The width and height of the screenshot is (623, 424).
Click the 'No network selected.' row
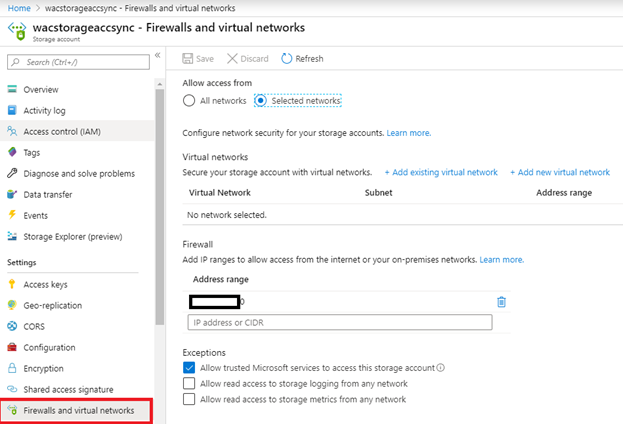coord(402,215)
